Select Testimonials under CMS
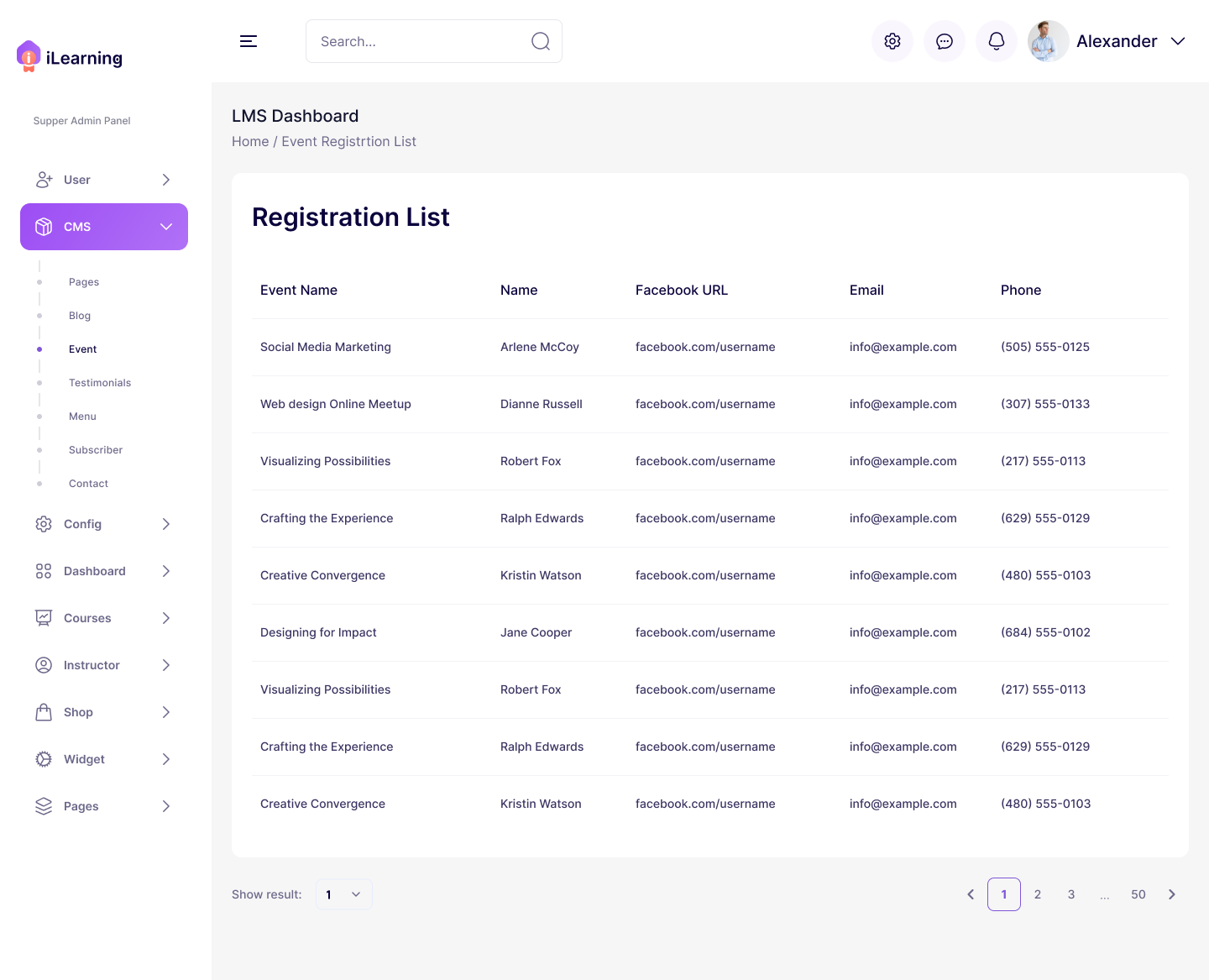The height and width of the screenshot is (980, 1209). 100,382
